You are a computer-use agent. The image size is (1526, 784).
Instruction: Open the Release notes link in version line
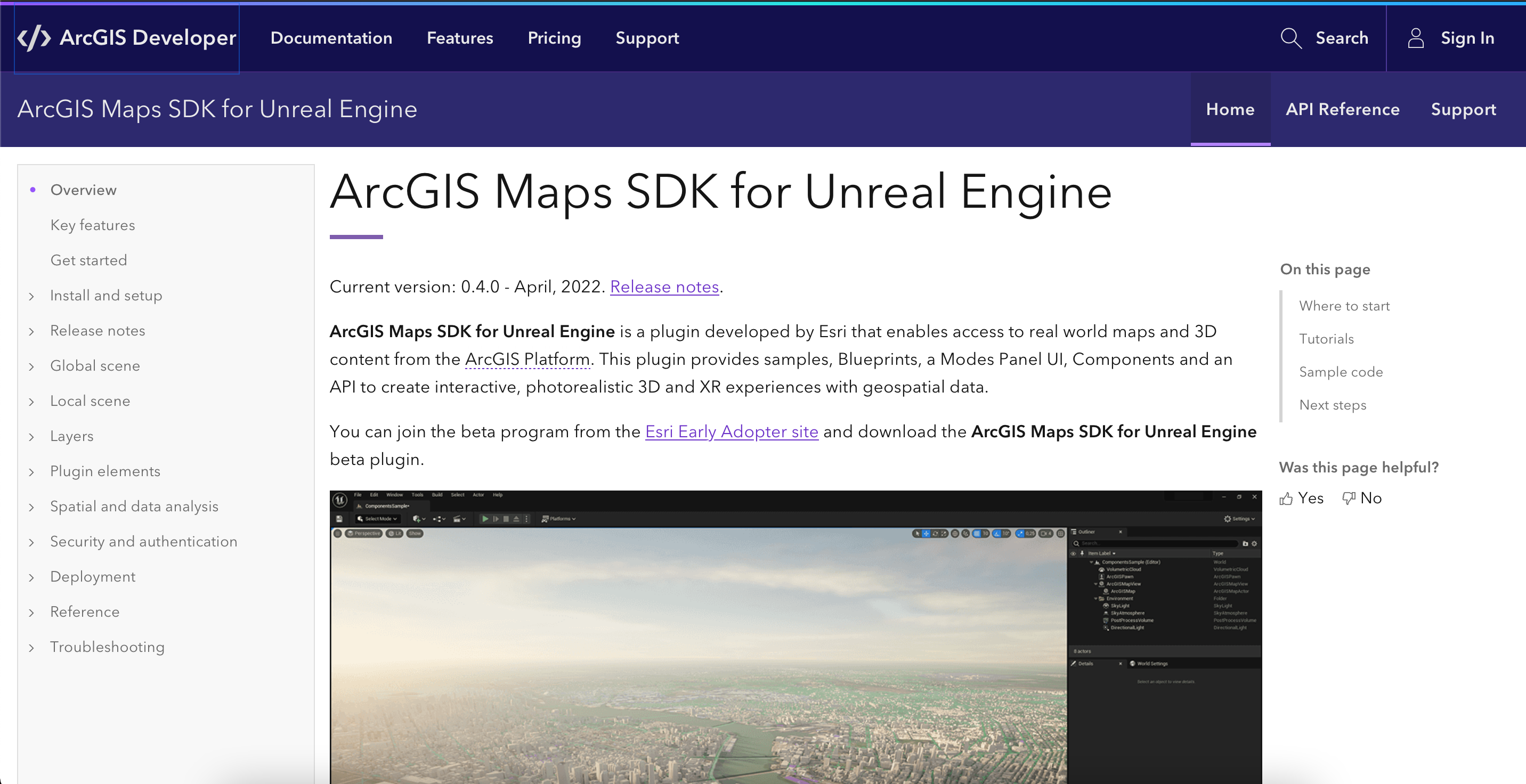coord(664,287)
